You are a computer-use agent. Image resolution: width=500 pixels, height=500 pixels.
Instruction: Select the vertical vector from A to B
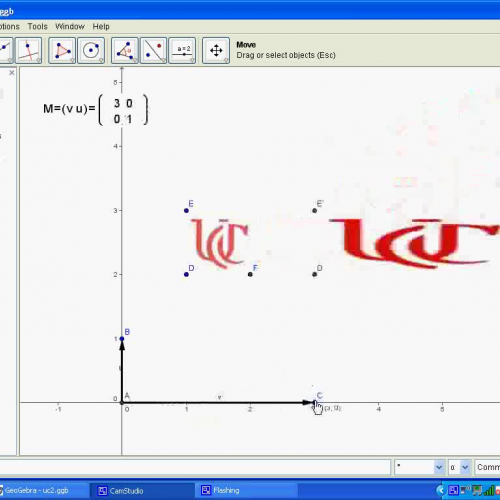(x=122, y=372)
